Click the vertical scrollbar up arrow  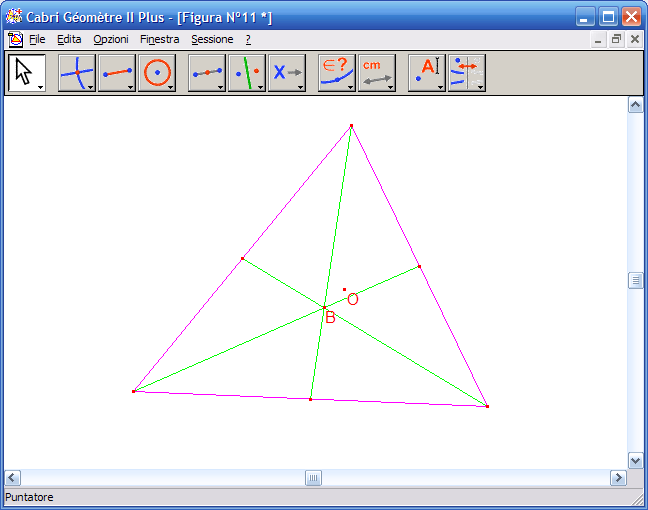tap(635, 105)
